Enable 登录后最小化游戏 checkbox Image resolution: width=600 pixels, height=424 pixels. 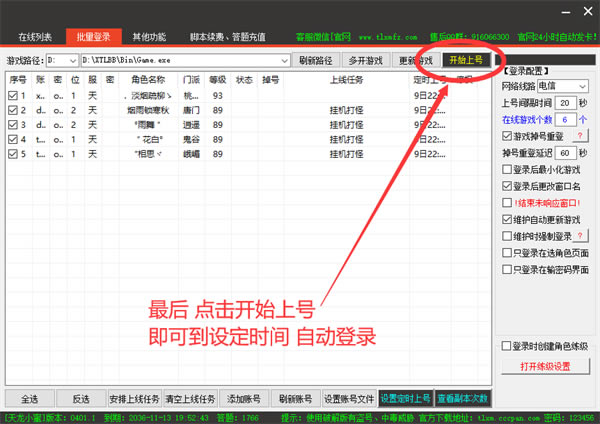pos(507,170)
